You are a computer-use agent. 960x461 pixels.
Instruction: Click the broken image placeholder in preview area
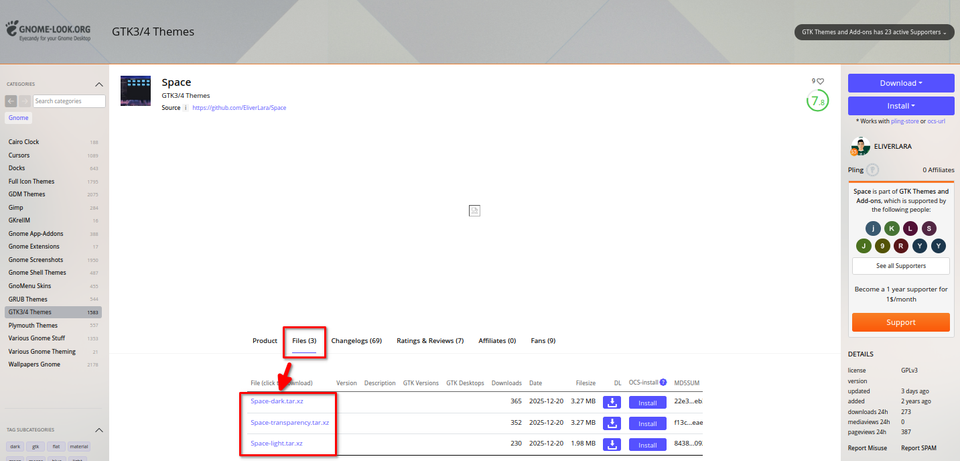(x=475, y=211)
